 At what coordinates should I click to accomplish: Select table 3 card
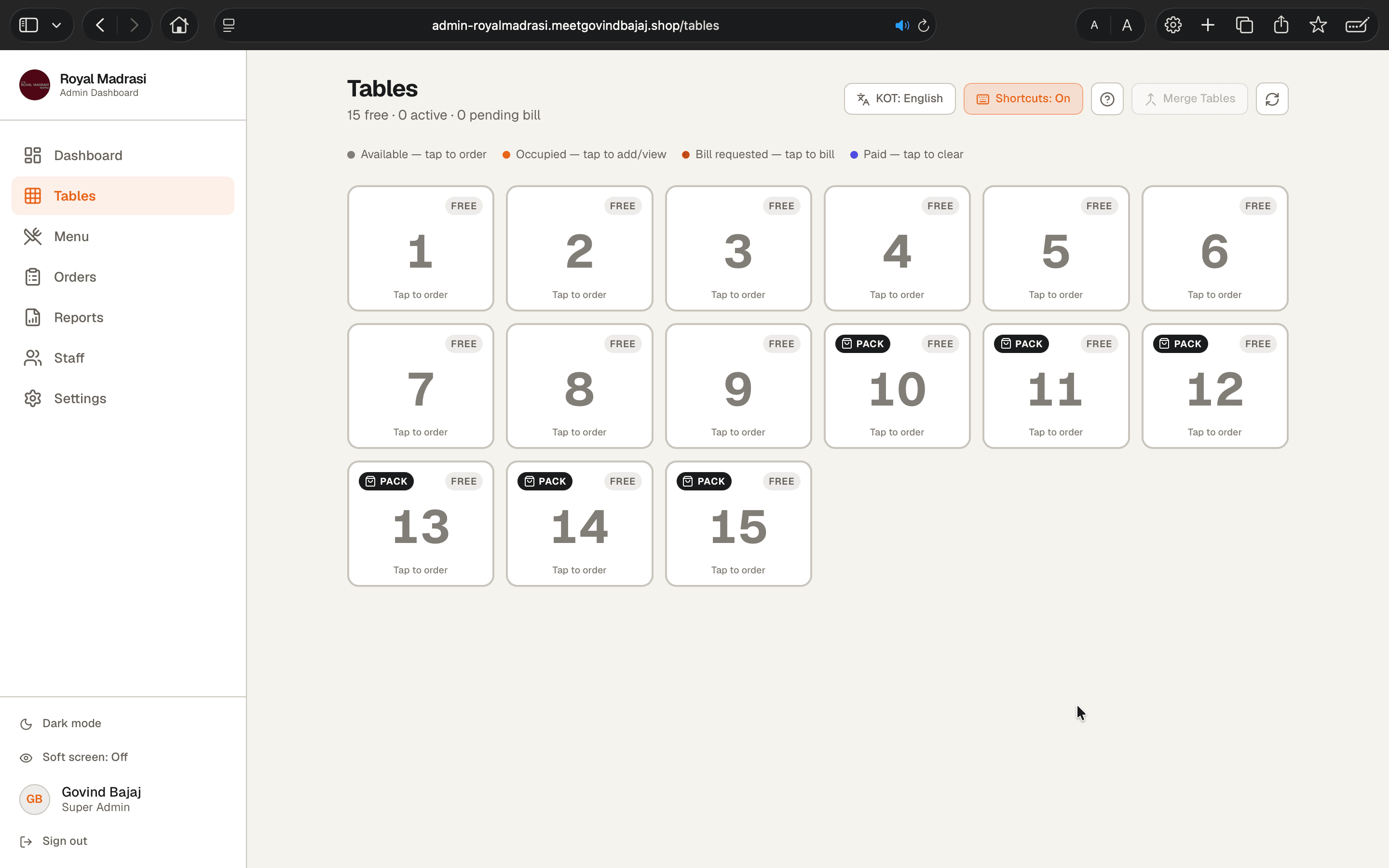coord(738,248)
